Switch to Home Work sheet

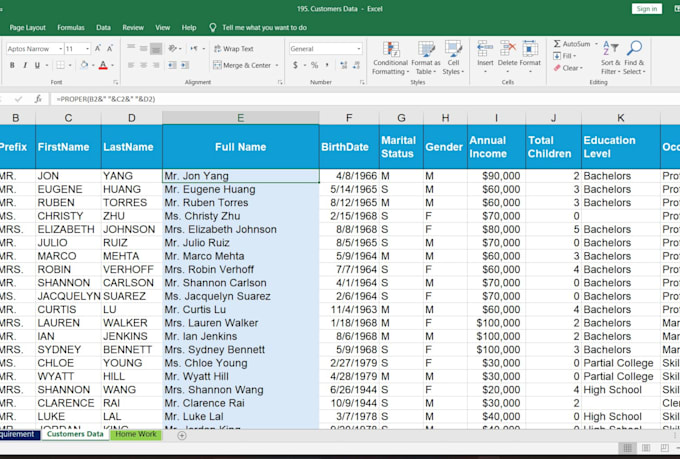[x=136, y=434]
